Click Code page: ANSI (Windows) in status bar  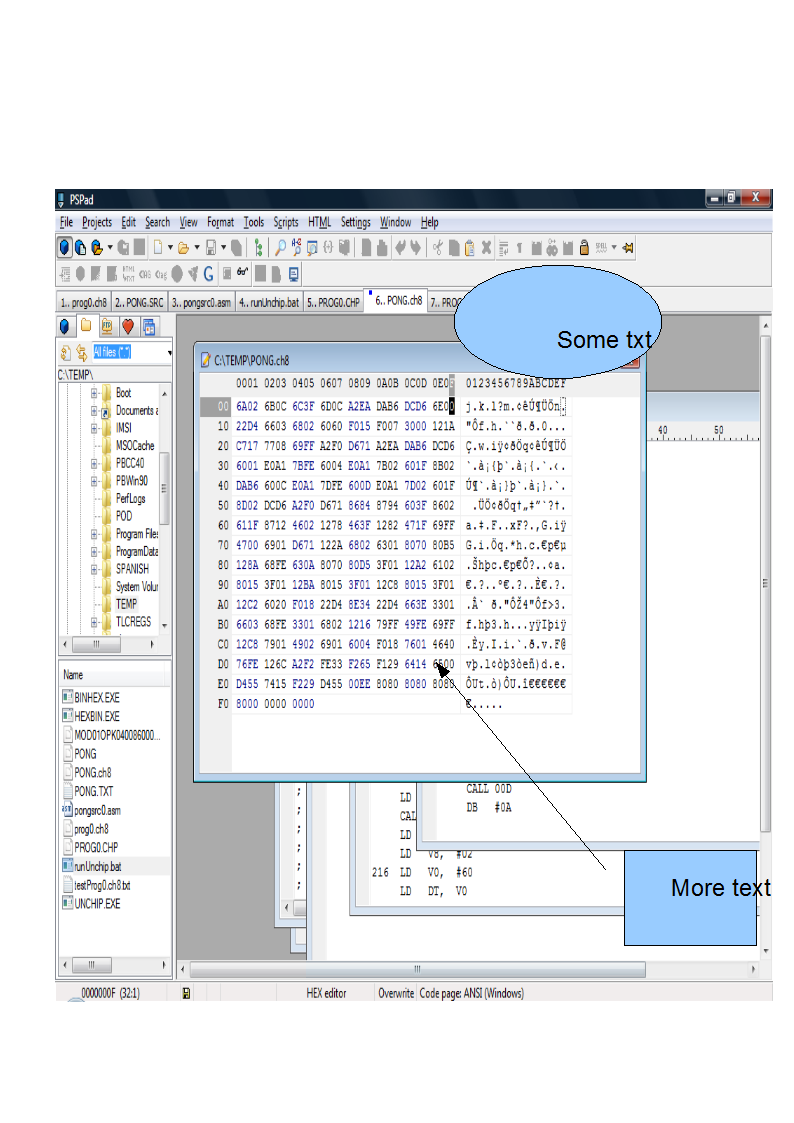click(x=471, y=993)
